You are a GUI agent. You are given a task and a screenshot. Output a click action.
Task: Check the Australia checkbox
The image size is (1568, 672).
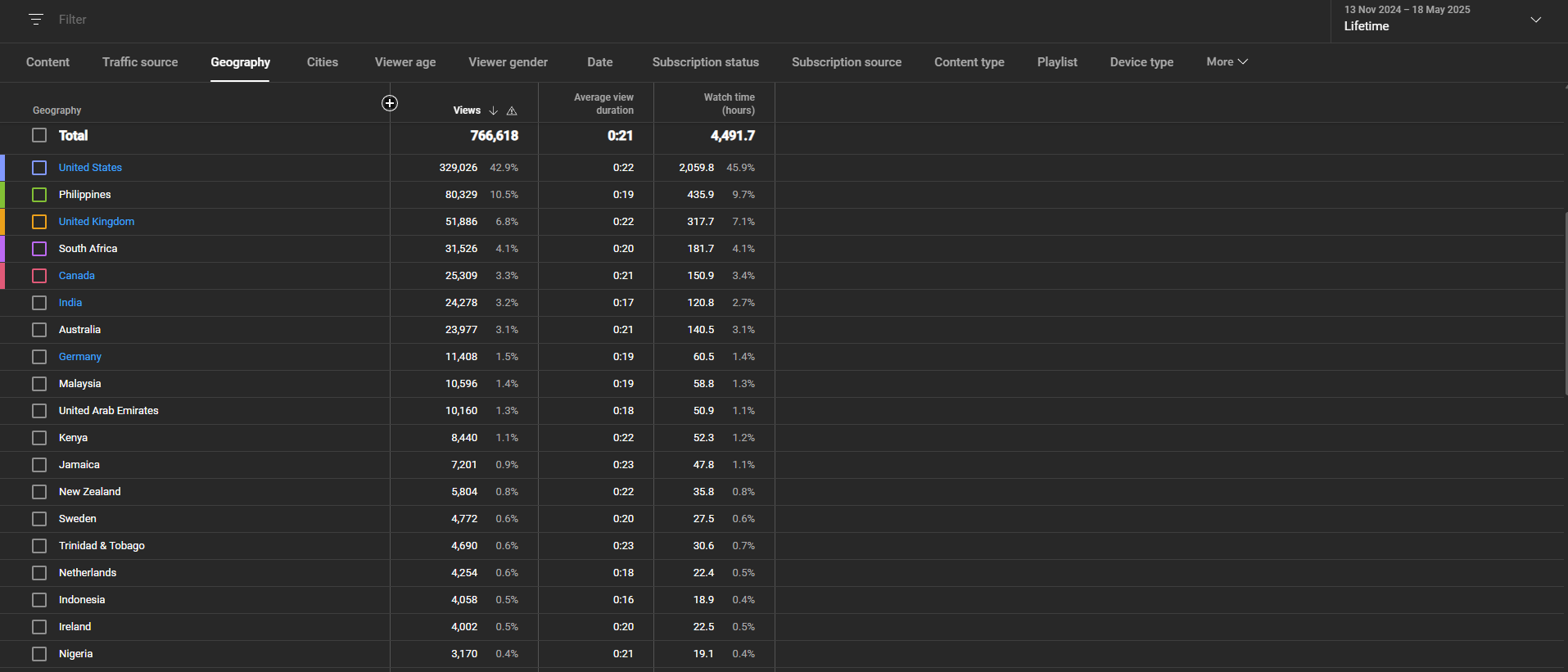click(39, 330)
